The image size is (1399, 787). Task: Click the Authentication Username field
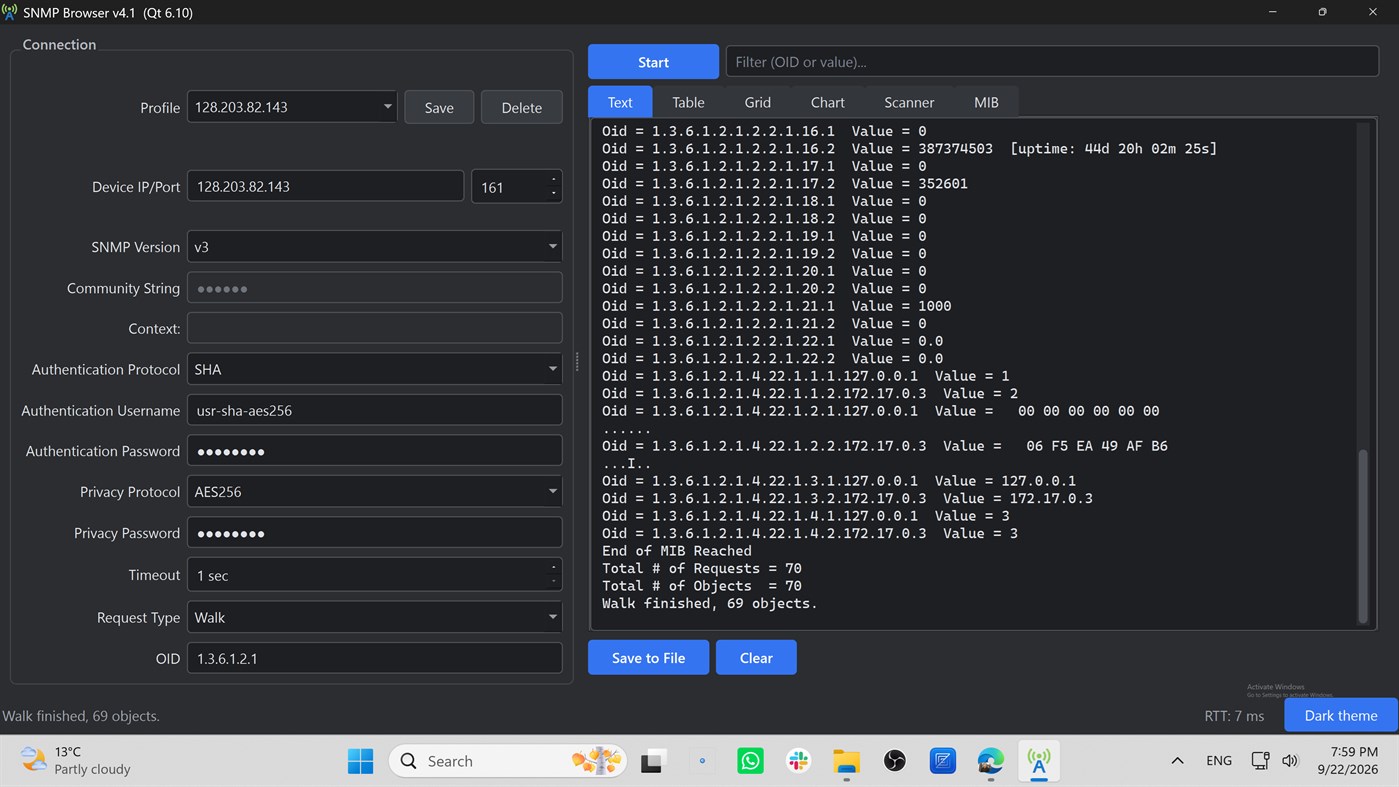374,410
